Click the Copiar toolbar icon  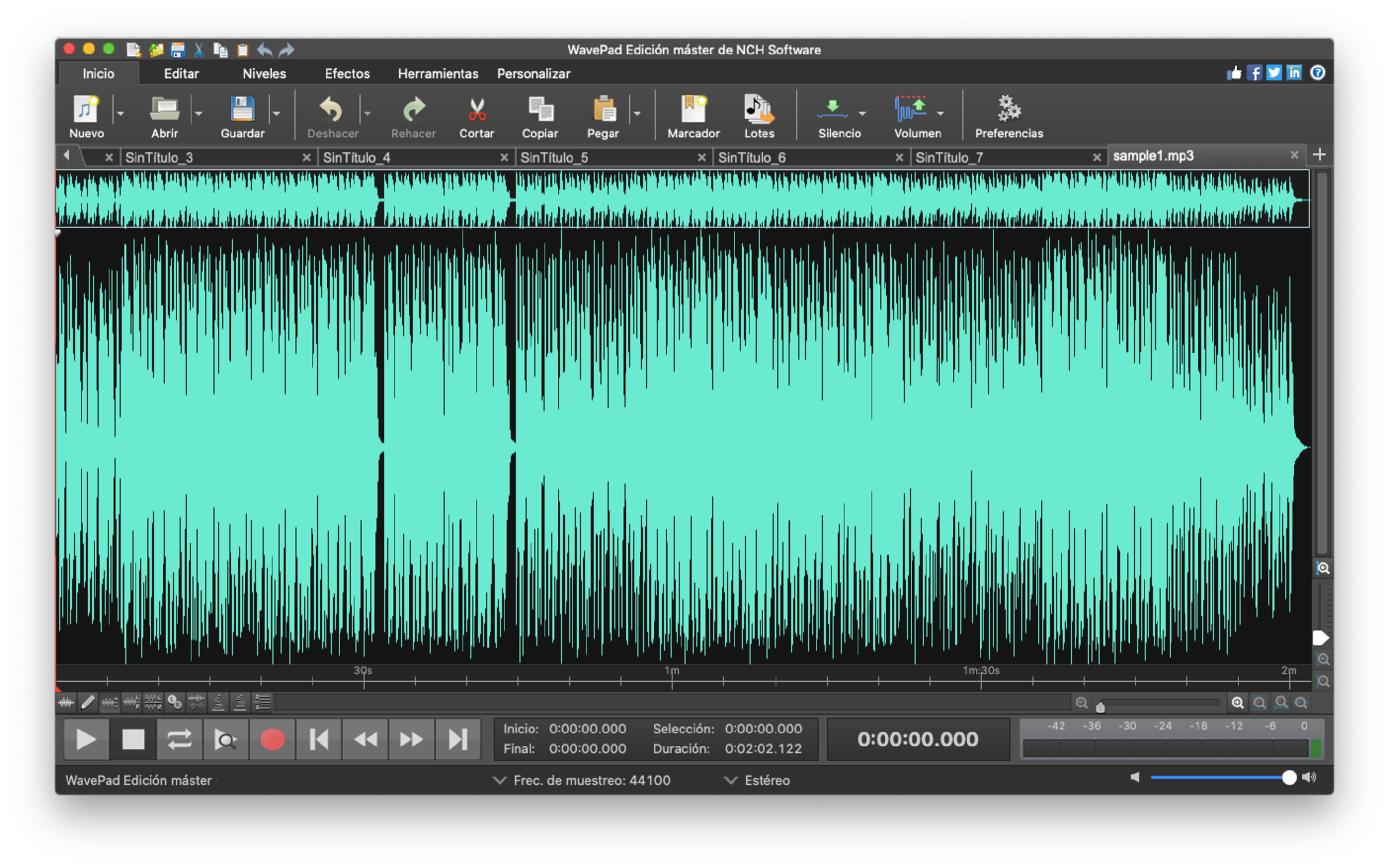coord(540,109)
